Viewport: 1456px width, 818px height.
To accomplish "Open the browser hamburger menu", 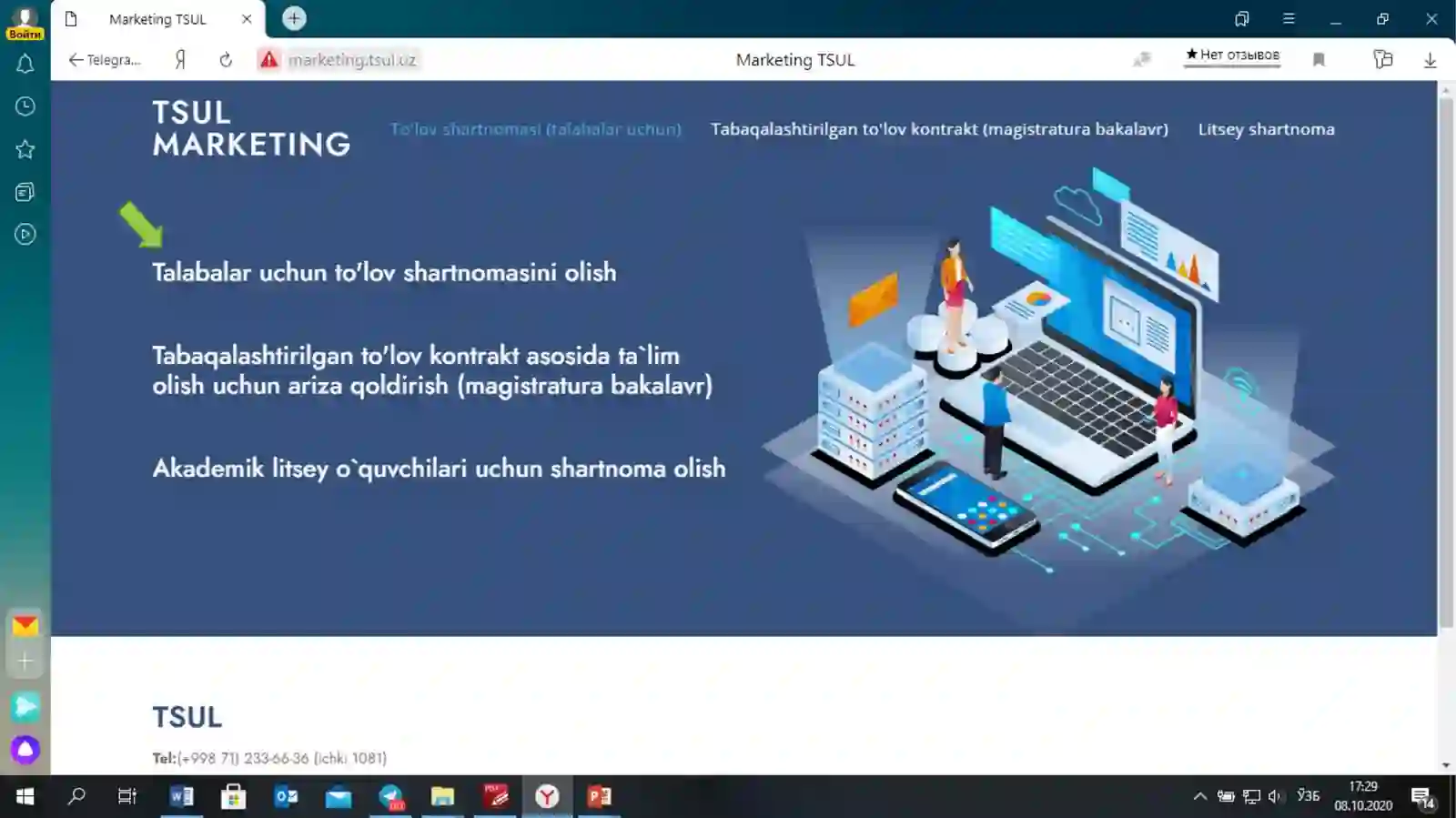I will click(x=1289, y=18).
